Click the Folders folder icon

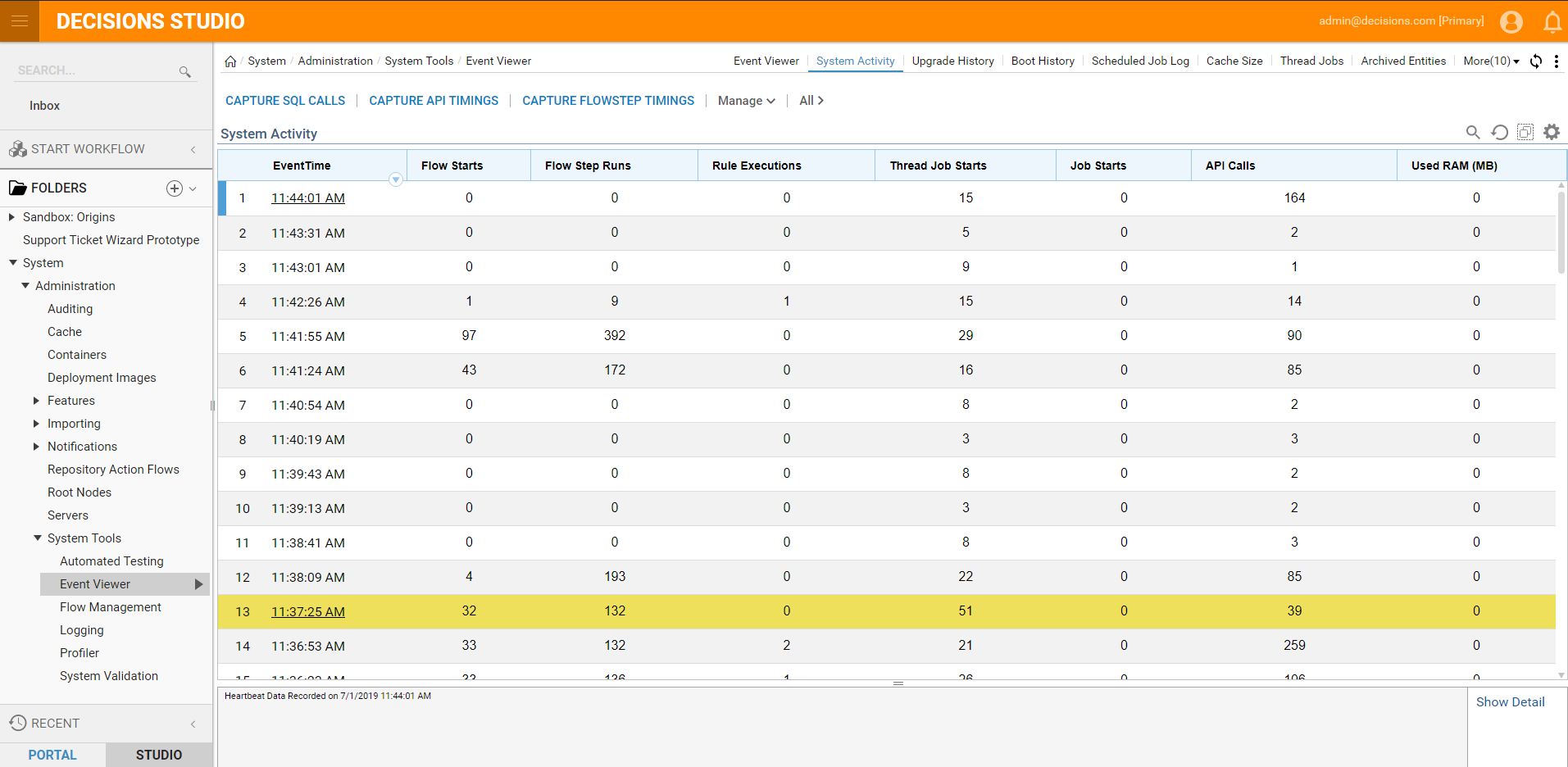(18, 188)
